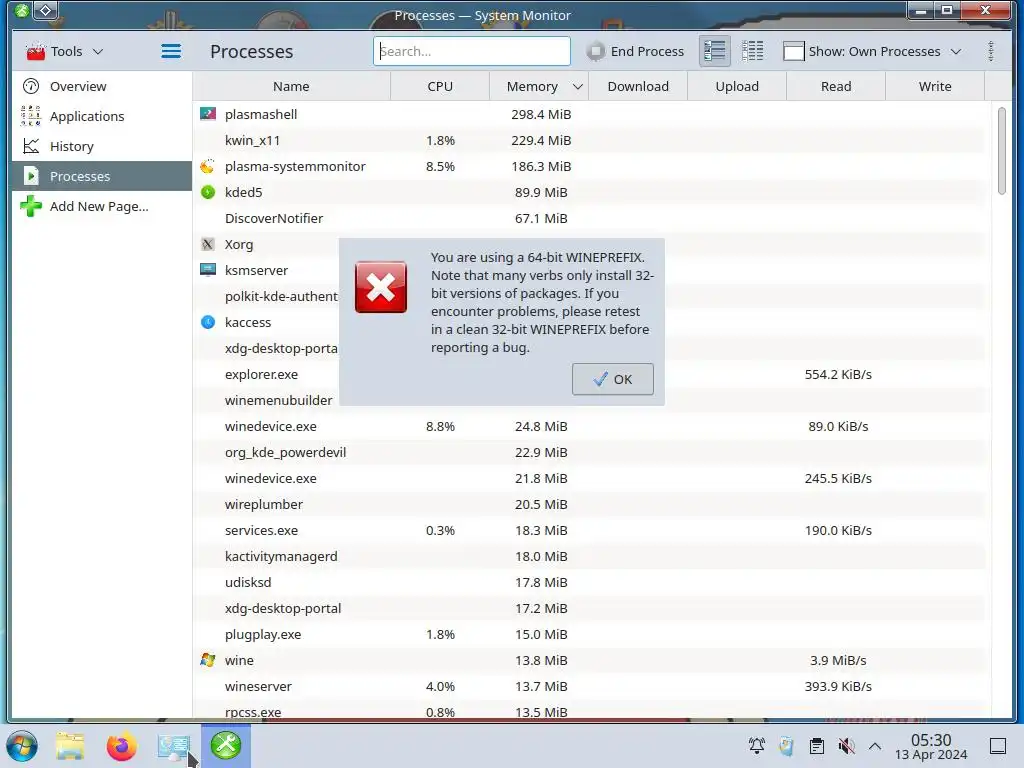Focus the Search field
Screen dimensions: 1024x768
(472, 51)
